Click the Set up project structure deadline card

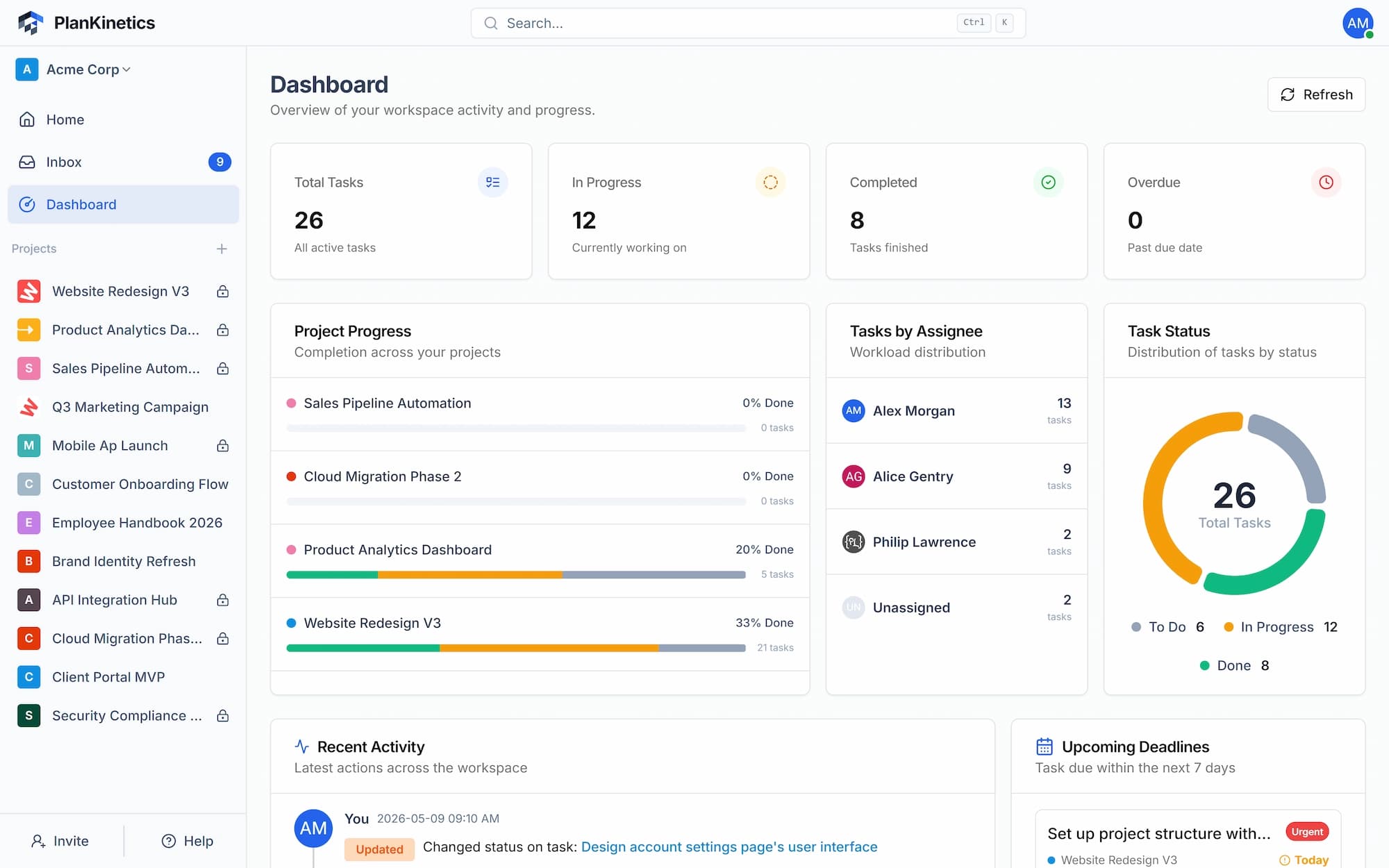(1188, 839)
